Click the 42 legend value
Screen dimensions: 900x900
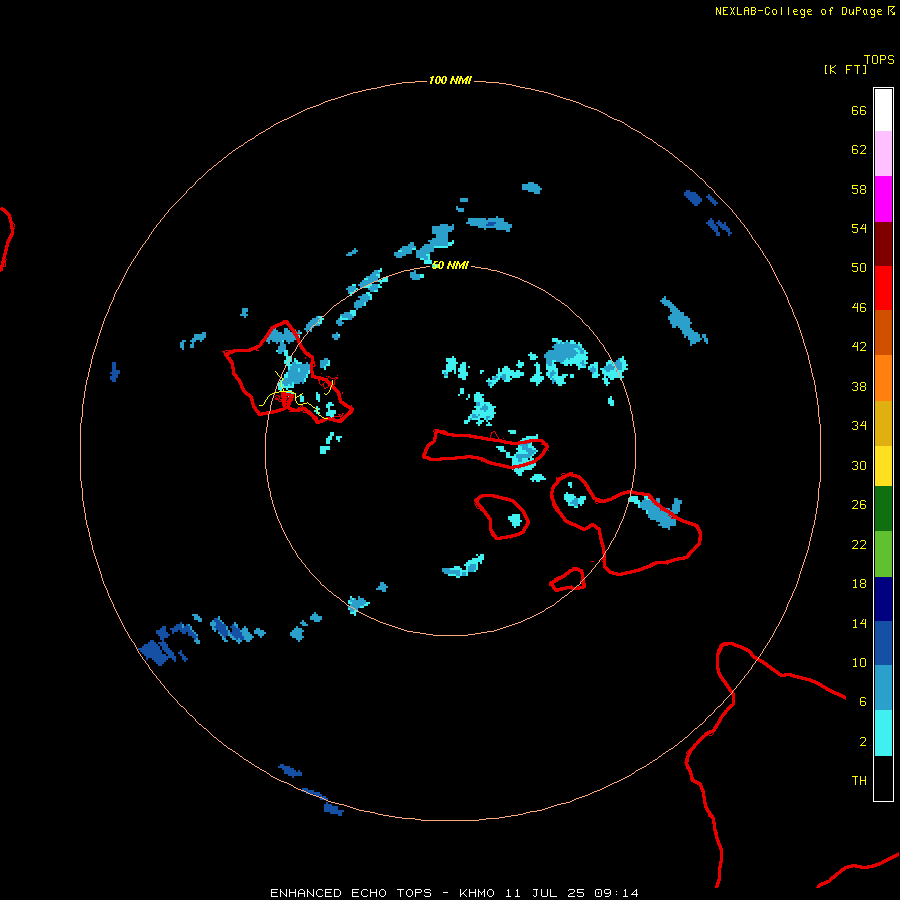click(859, 346)
